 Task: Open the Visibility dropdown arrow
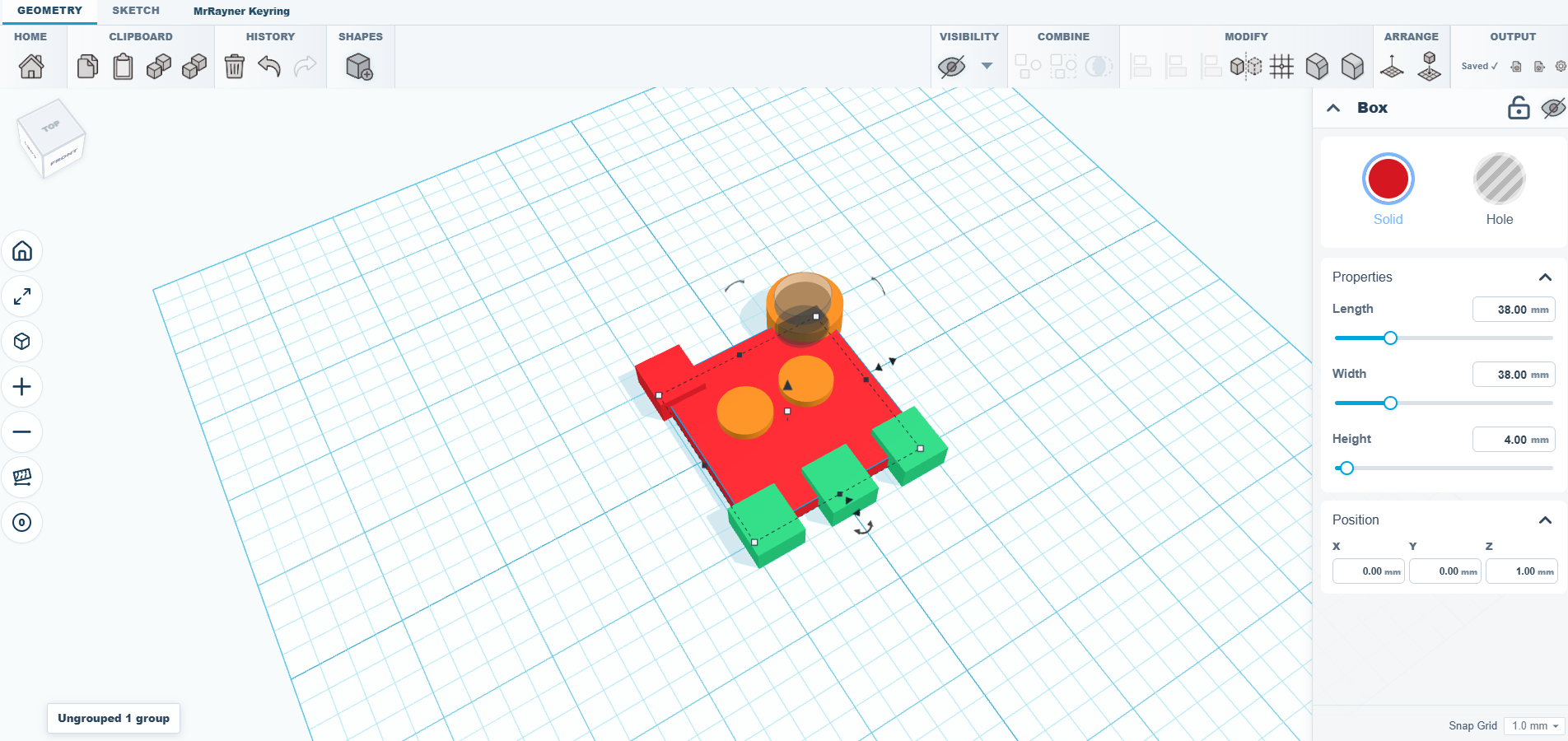pyautogui.click(x=987, y=66)
